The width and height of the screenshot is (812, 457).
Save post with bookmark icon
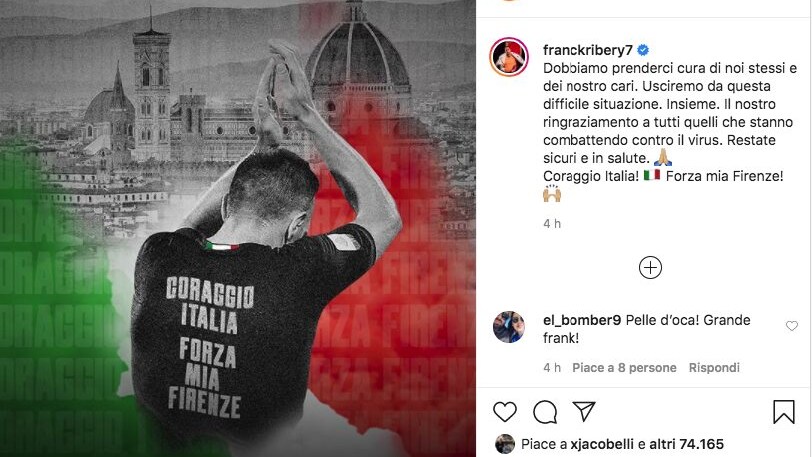click(x=784, y=412)
